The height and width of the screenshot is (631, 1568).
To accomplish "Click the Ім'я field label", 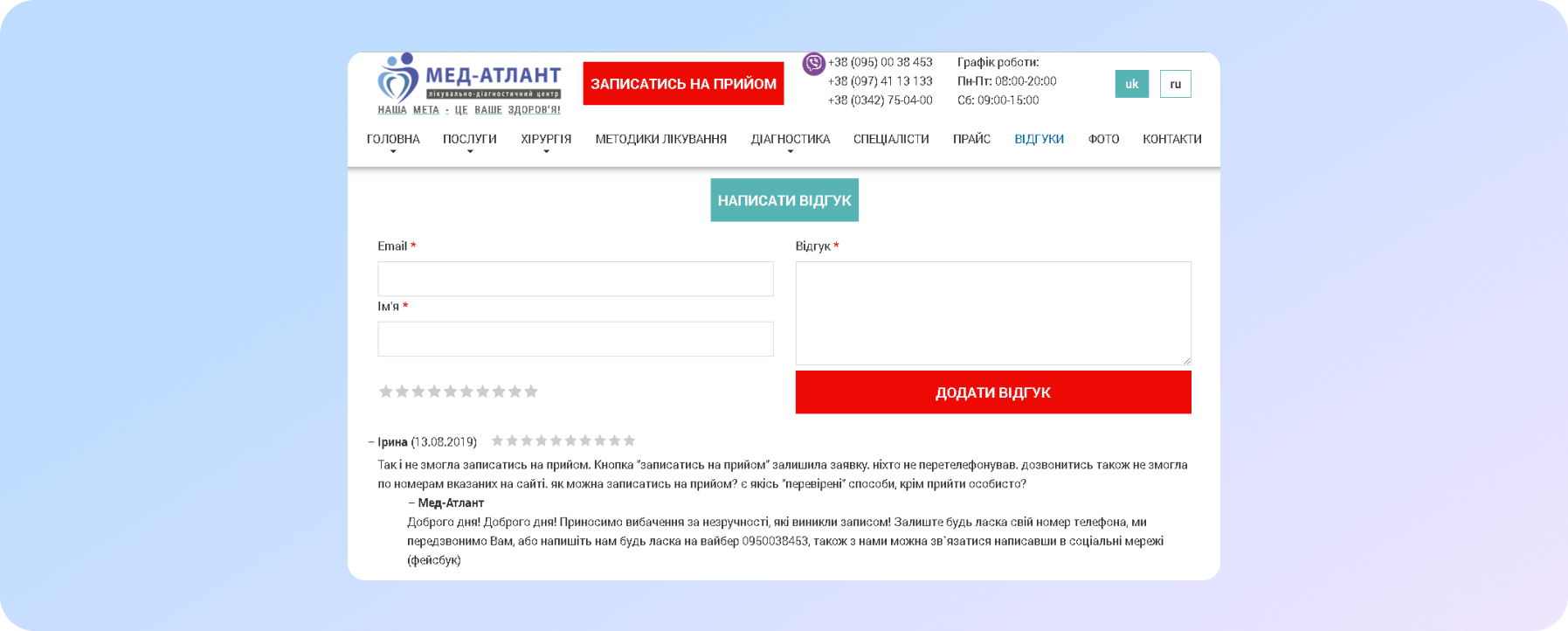I will [x=388, y=306].
